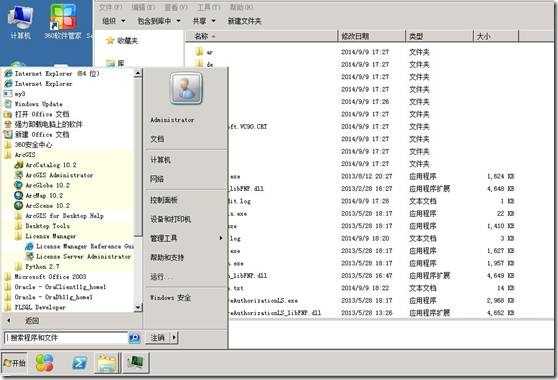Expand the 管理工具 submenu
The width and height of the screenshot is (558, 380).
click(x=186, y=238)
